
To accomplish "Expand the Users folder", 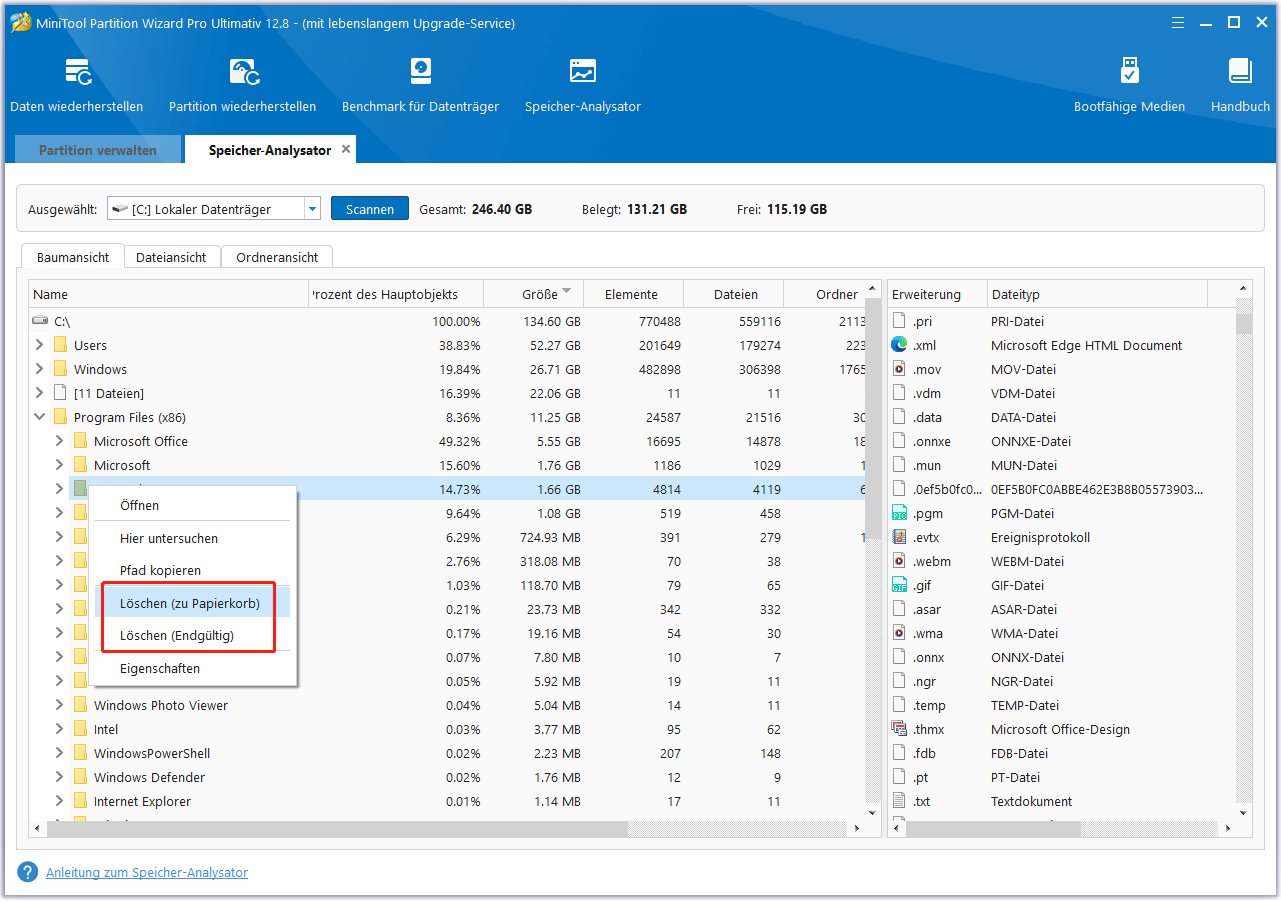I will [39, 345].
